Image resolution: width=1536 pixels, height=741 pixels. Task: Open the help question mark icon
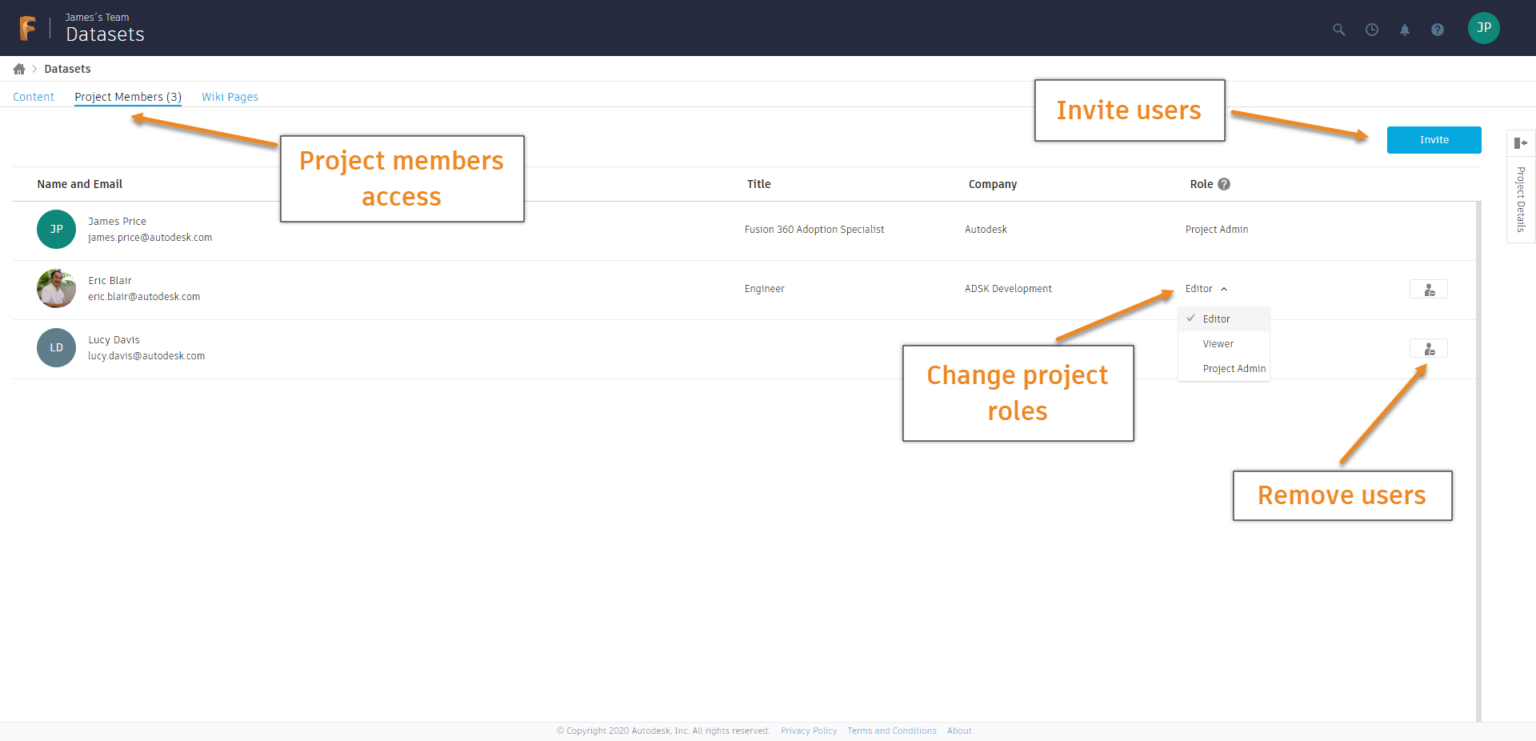point(1437,29)
